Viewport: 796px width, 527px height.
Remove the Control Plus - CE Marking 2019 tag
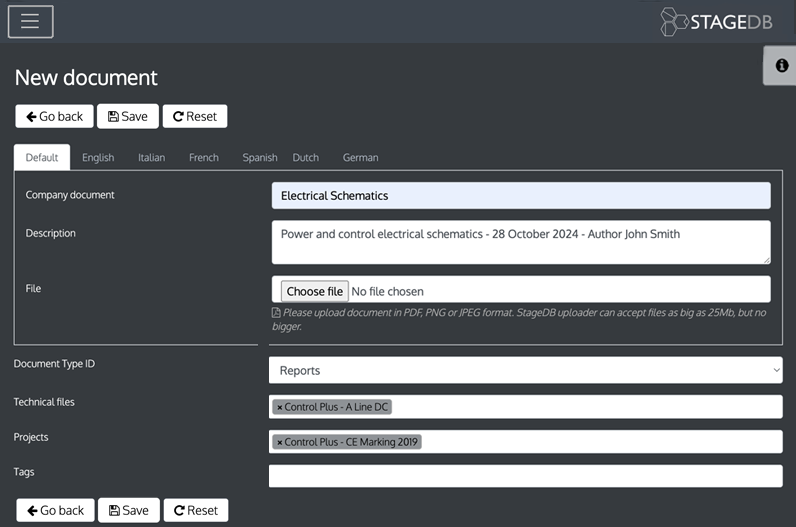279,442
